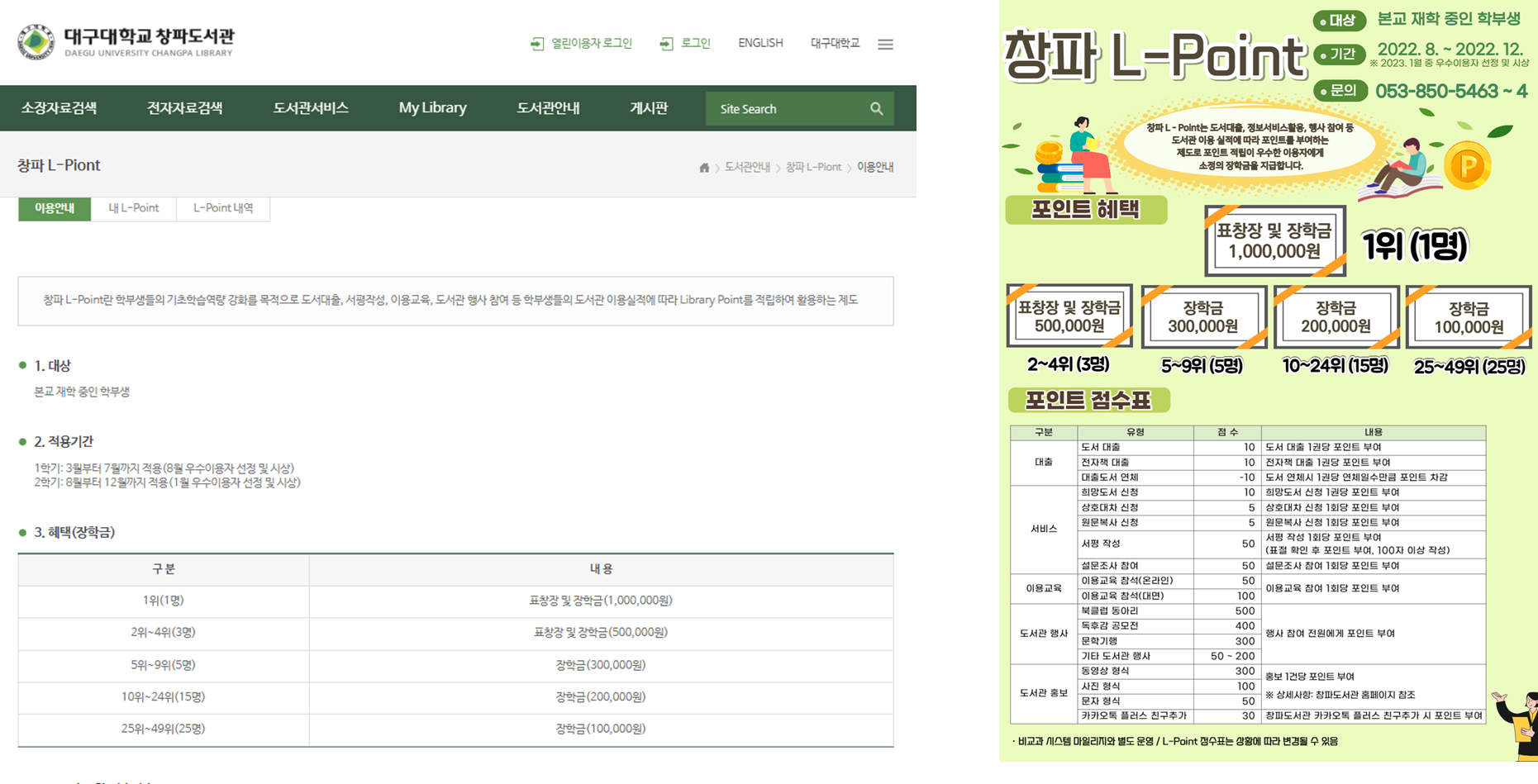This screenshot has width=1538, height=784.
Task: Click the '10위~24위(15명)' table cell
Action: [x=164, y=696]
